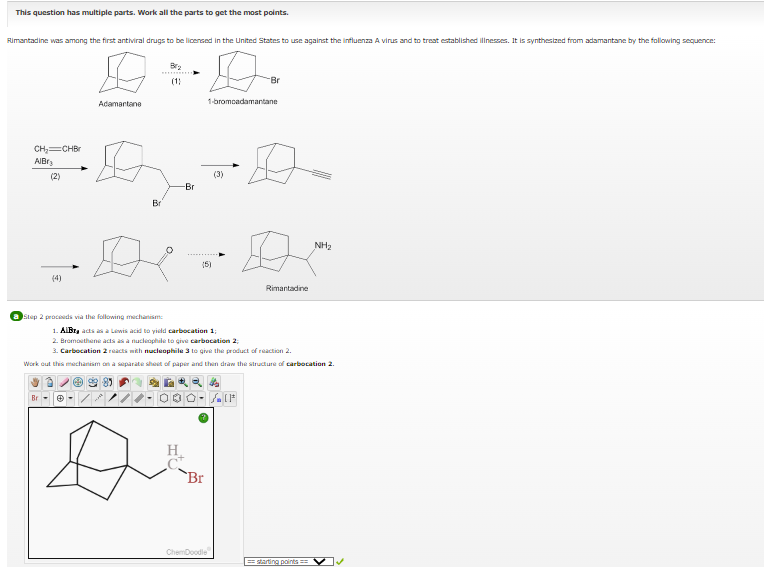Image resolution: width=764 pixels, height=567 pixels.
Task: Select the chain variable attachment tool
Action: click(x=215, y=398)
